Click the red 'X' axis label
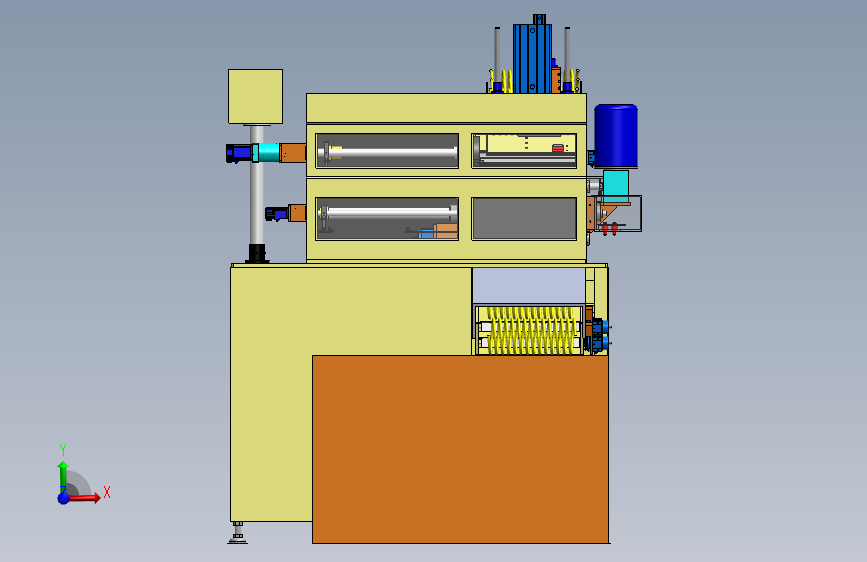 (x=107, y=492)
